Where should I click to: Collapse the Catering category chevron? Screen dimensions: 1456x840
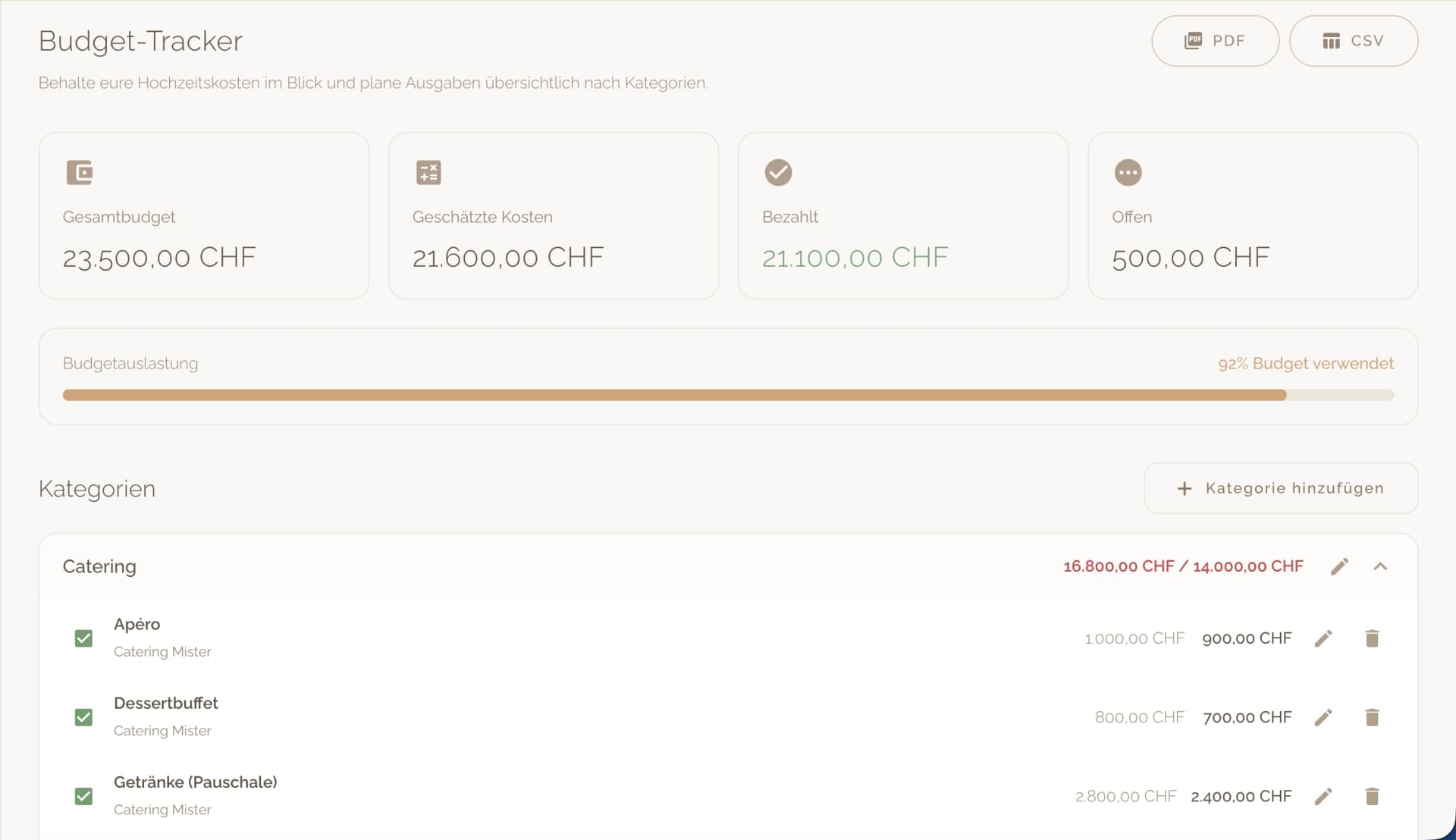(1380, 566)
